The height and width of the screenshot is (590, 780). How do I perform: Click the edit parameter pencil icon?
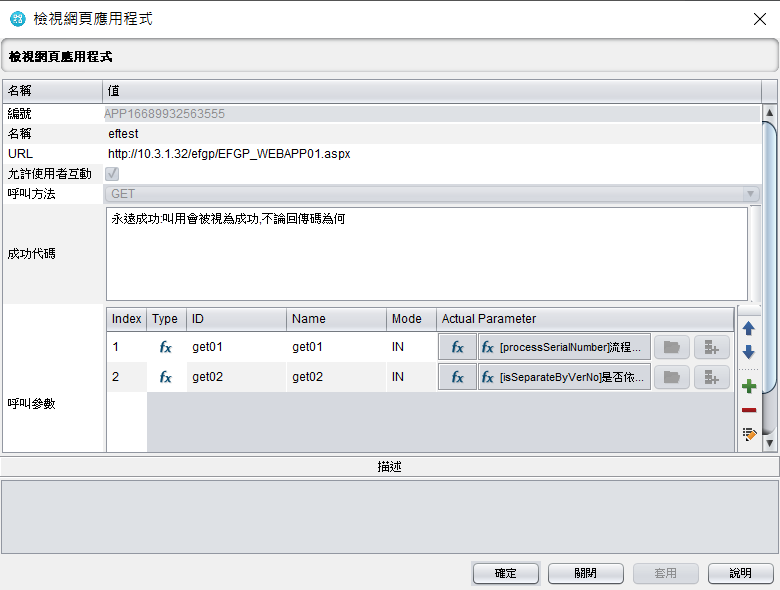coord(748,434)
